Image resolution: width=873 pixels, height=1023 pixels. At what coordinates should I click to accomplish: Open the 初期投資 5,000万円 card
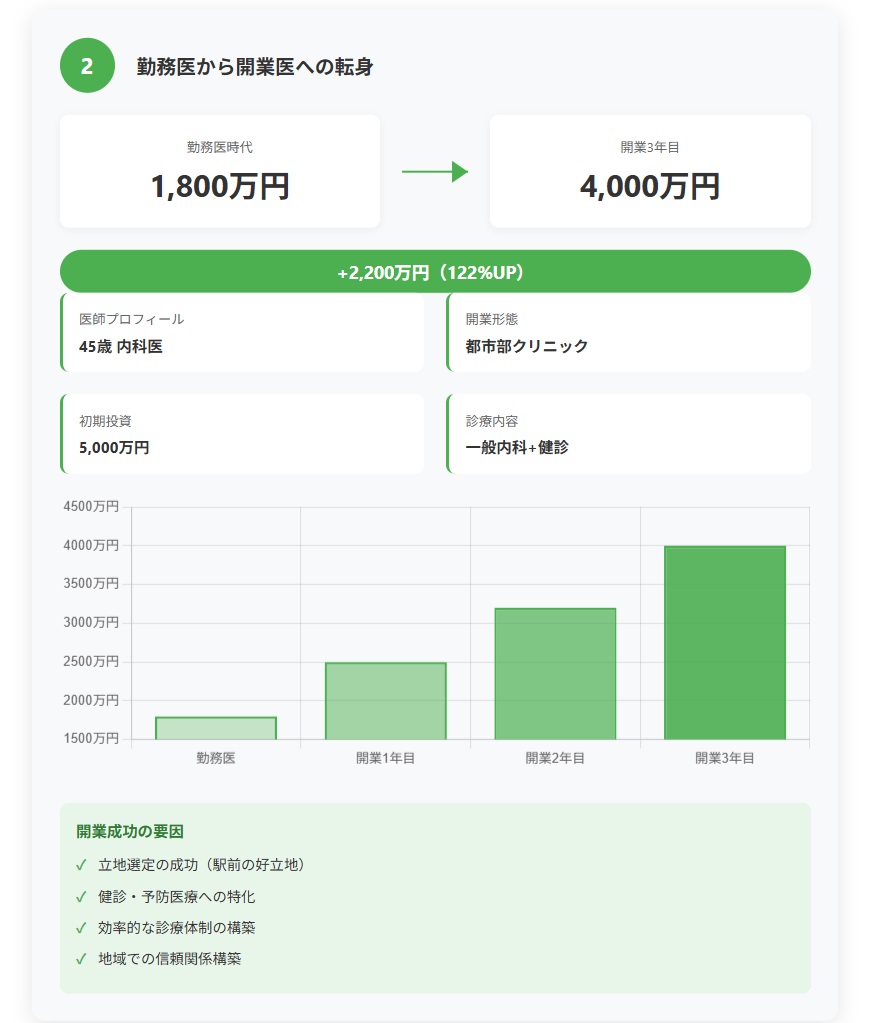(x=242, y=434)
